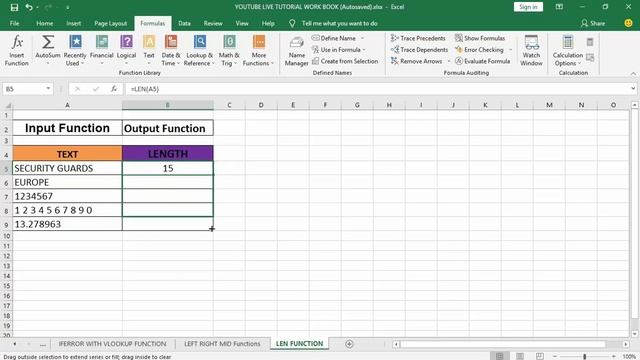Click zoom in plus button

613,356
